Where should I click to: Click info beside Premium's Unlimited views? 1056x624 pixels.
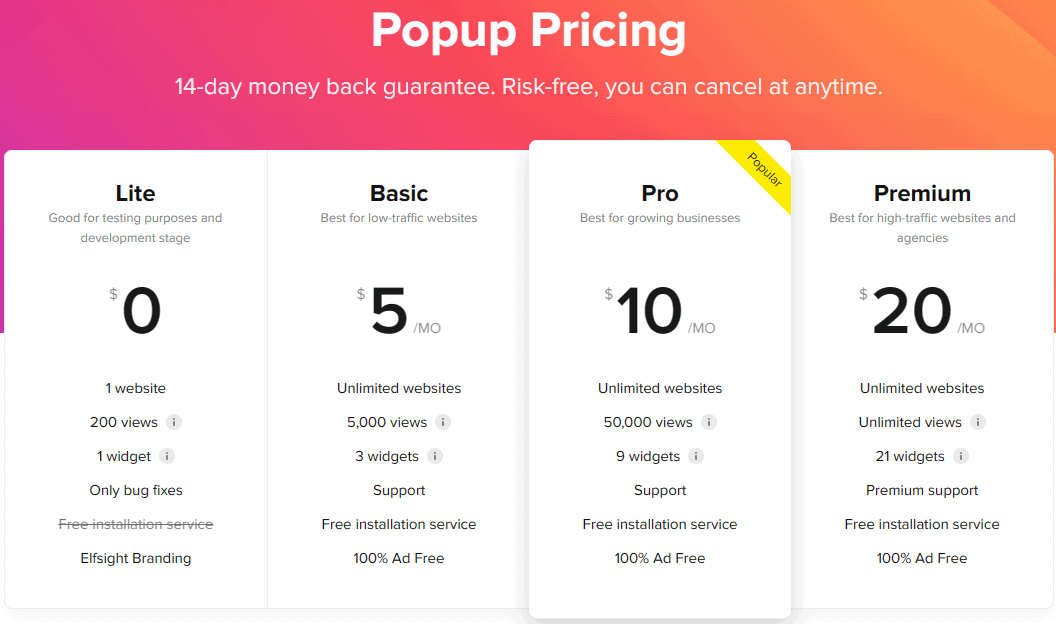977,422
